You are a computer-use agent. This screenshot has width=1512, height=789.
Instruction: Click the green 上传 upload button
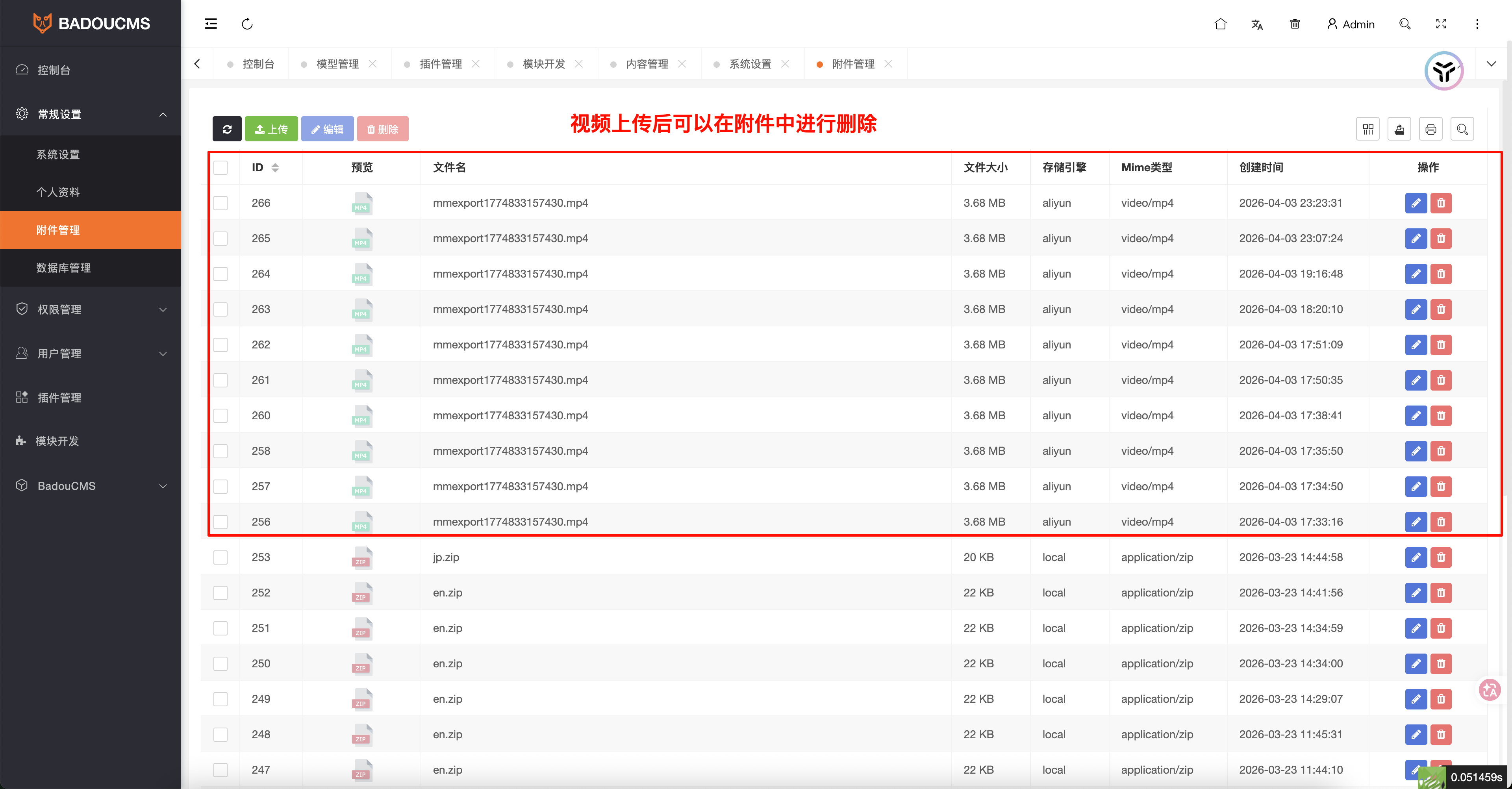tap(271, 129)
